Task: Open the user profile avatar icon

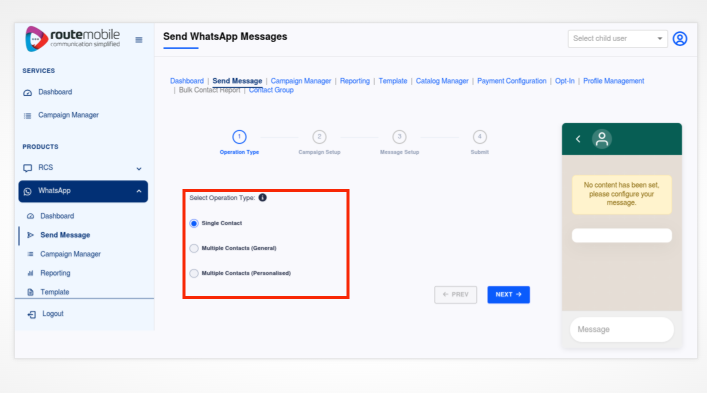Action: coord(679,39)
